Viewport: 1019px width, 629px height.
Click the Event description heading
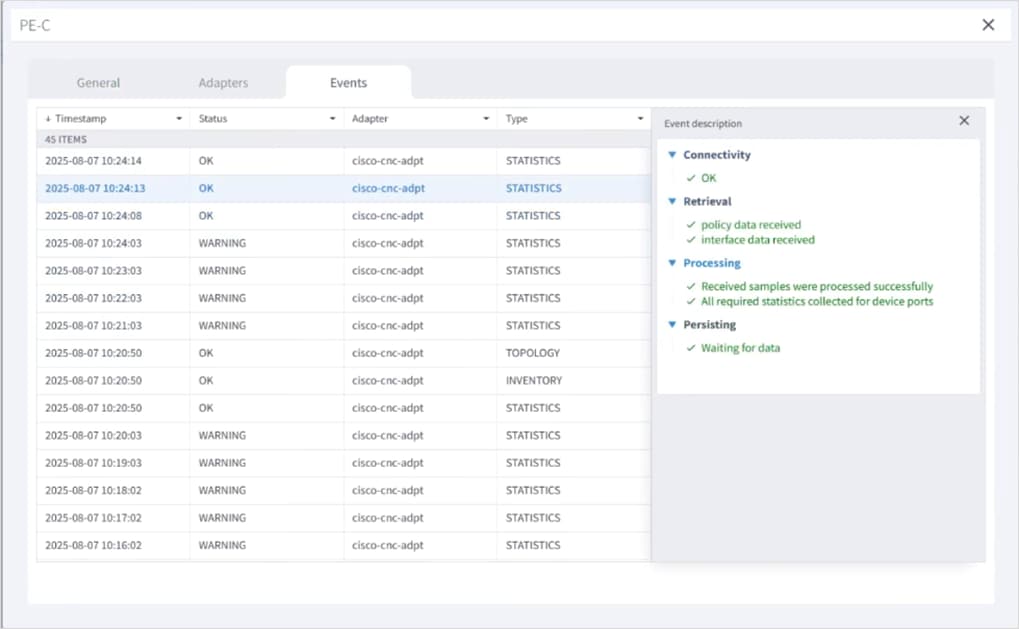coord(703,123)
